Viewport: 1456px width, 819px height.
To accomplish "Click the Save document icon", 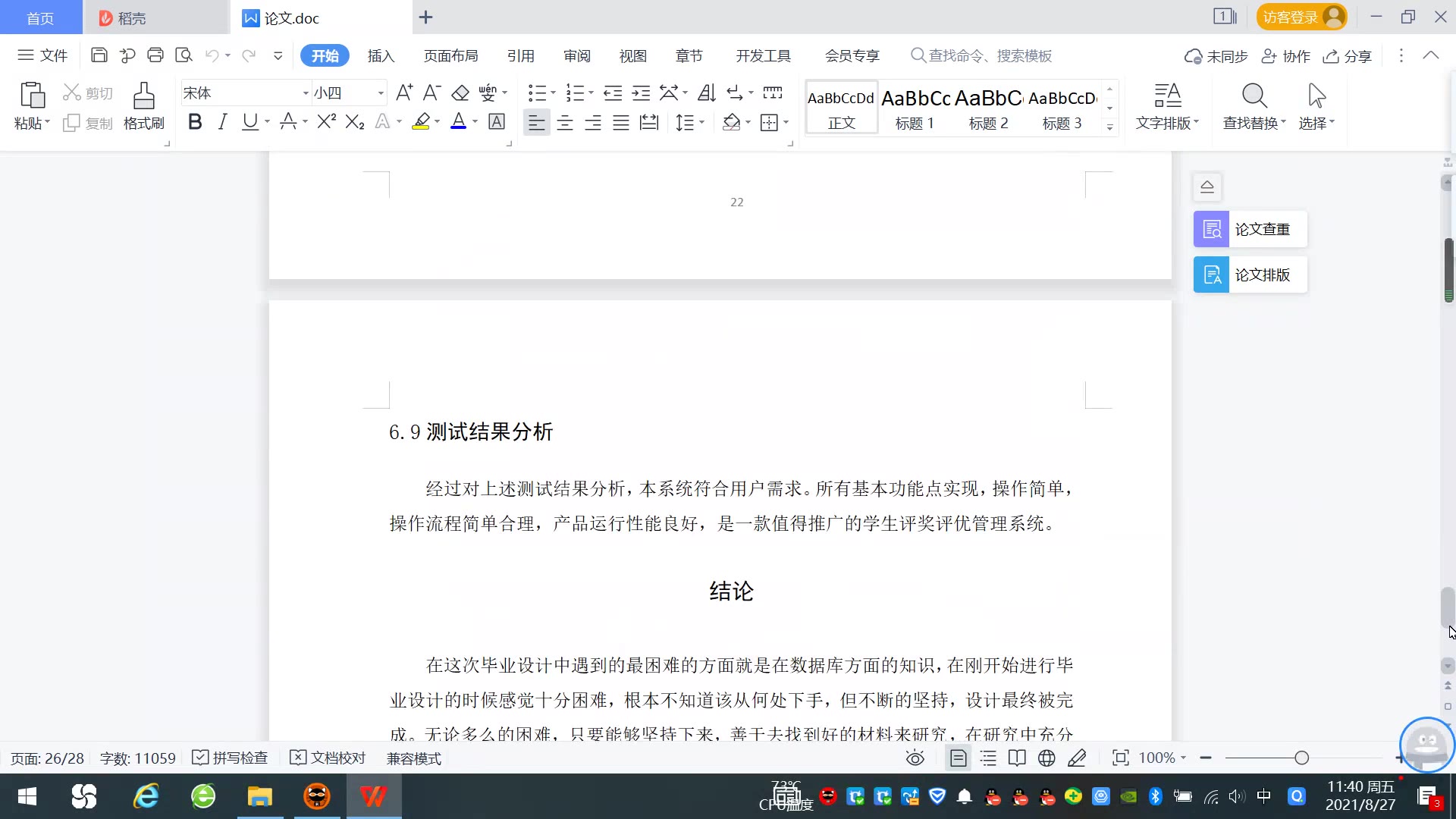I will tap(99, 55).
